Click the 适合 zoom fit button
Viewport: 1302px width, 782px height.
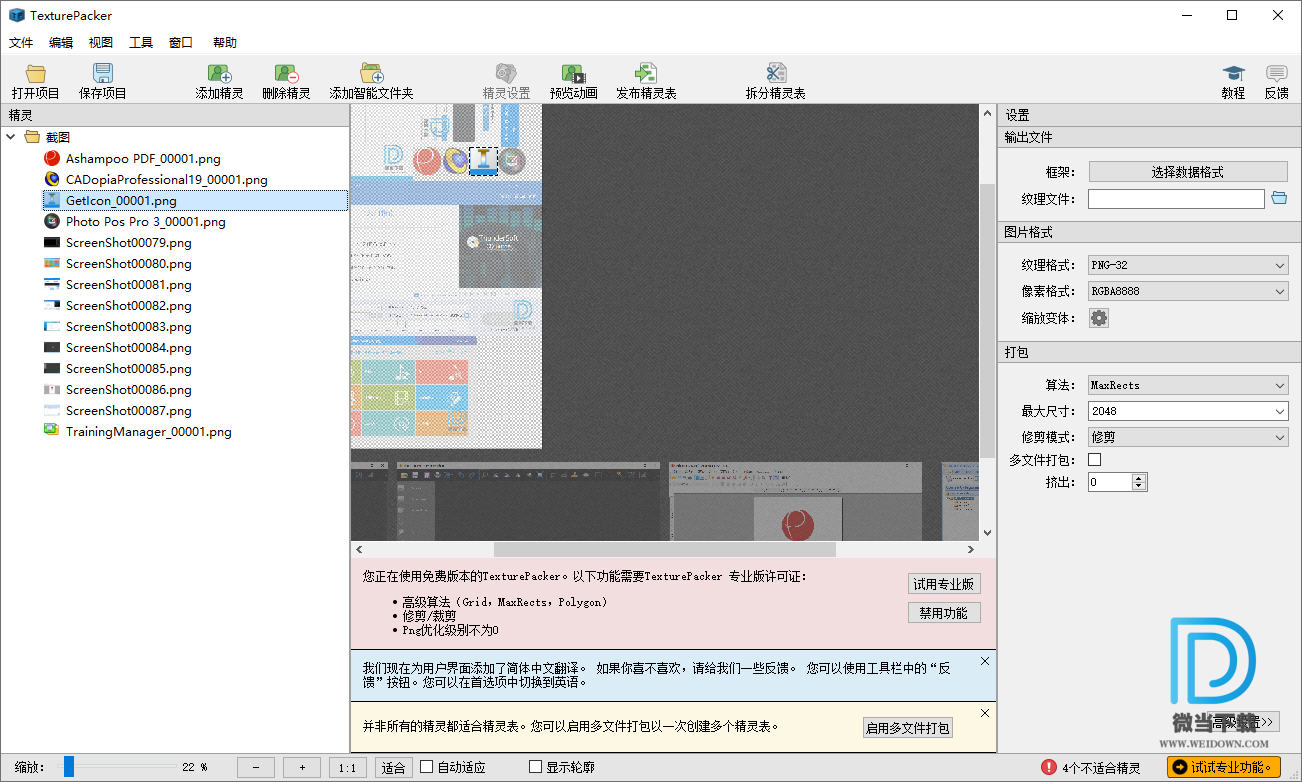click(394, 767)
